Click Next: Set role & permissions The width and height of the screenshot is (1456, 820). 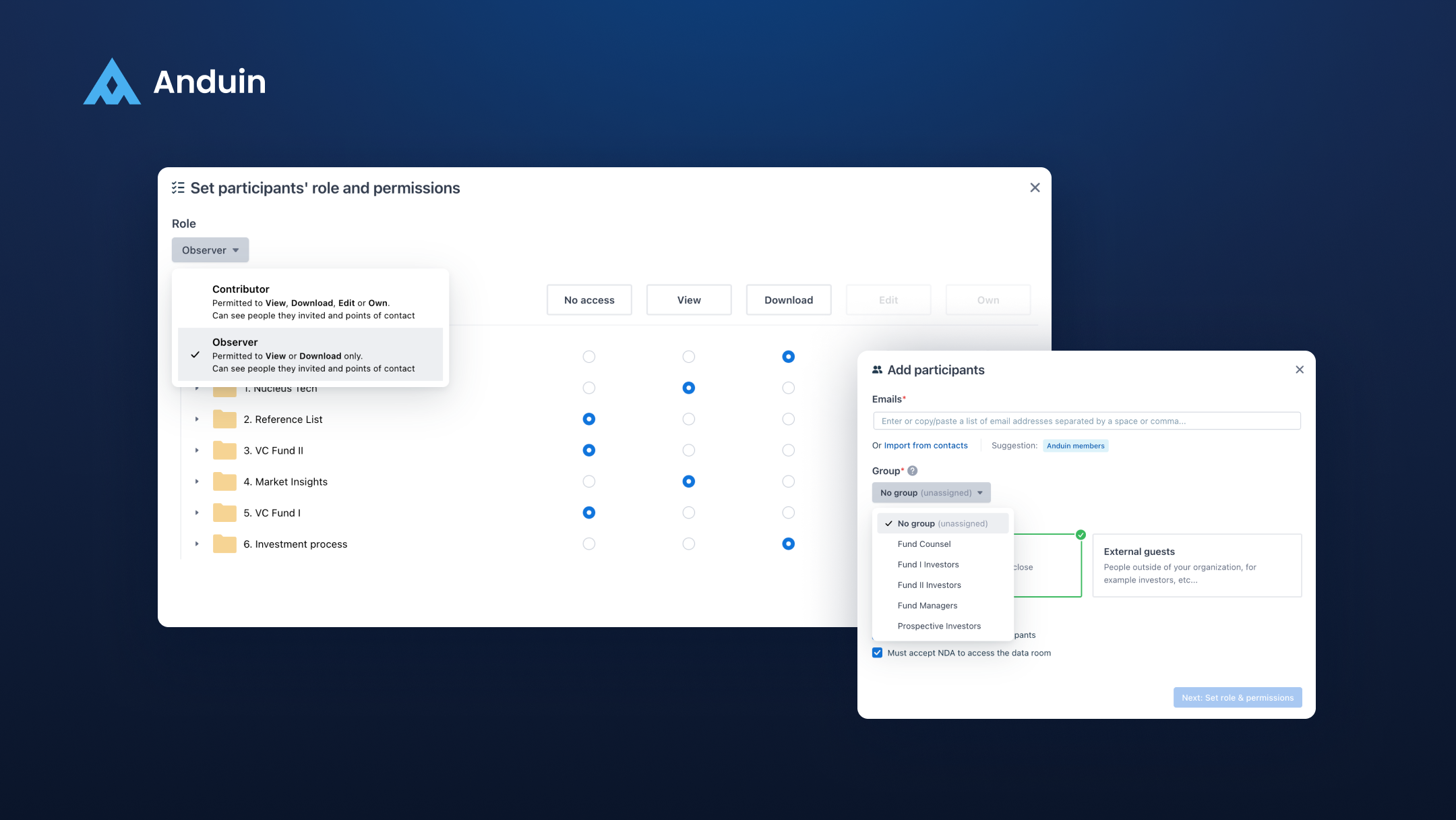[x=1237, y=697]
